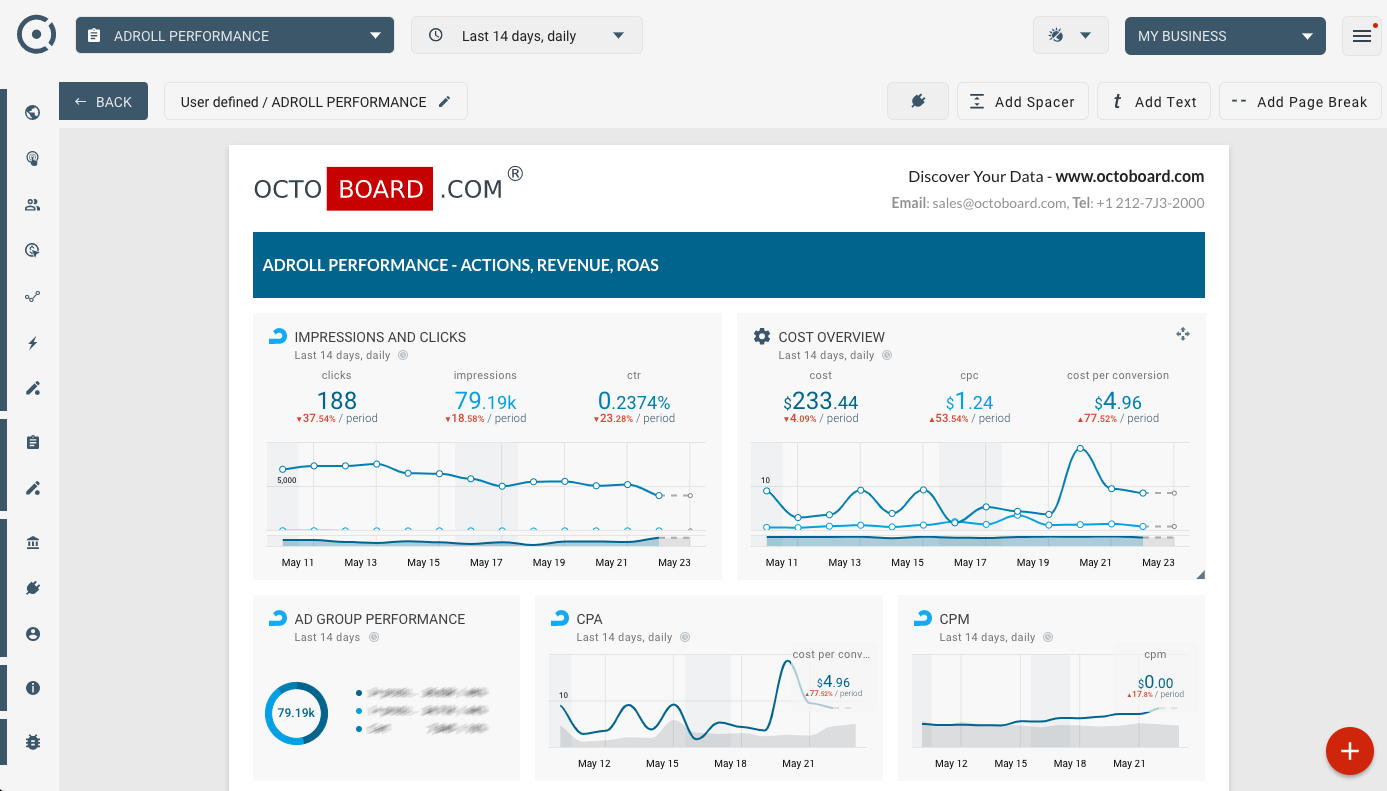Click the cost per conversion value $4.96 in Cost Overview
This screenshot has width=1387, height=791.
(x=1118, y=401)
